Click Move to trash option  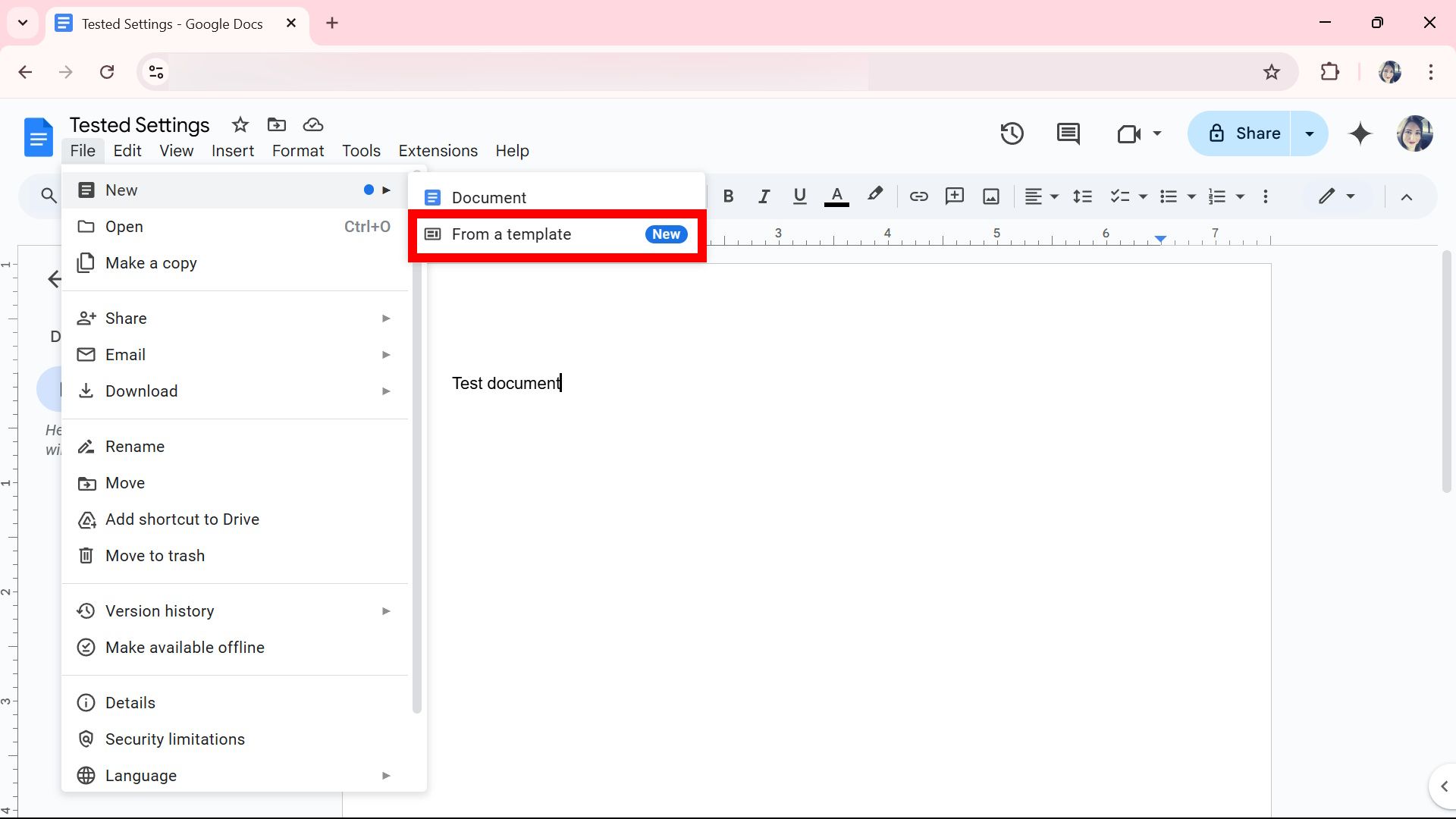pyautogui.click(x=154, y=555)
